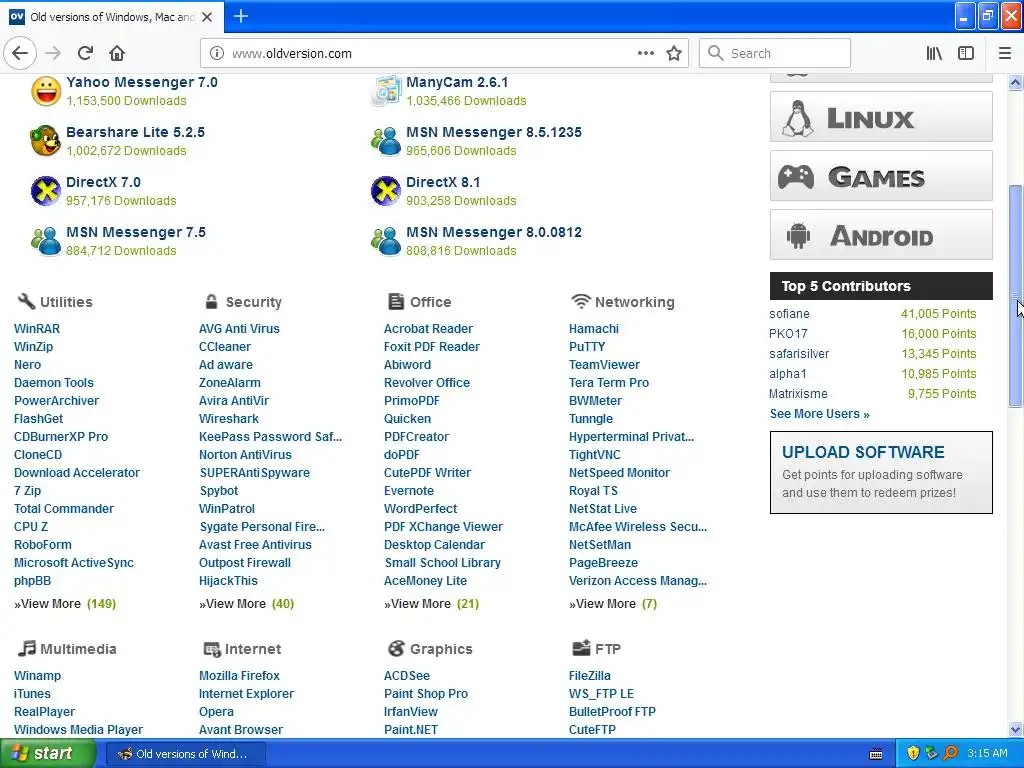Click the 3:15 AM taskbar clock
This screenshot has width=1024, height=768.
(987, 753)
